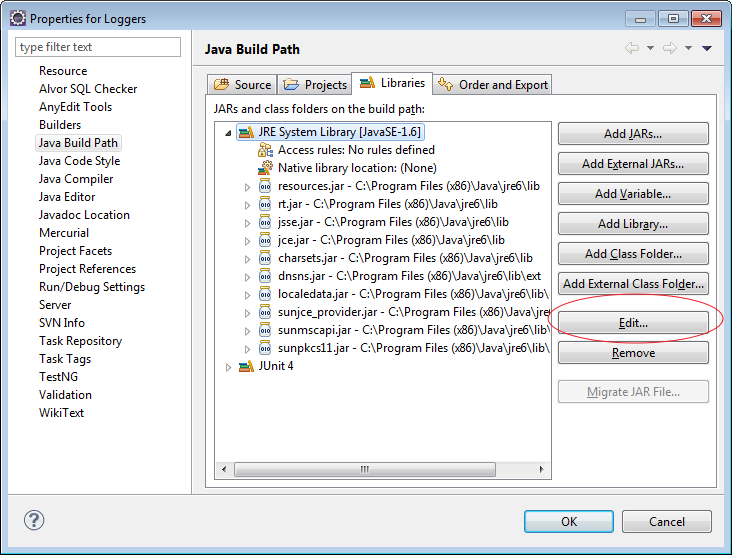Click the Access rules icon

click(x=265, y=150)
